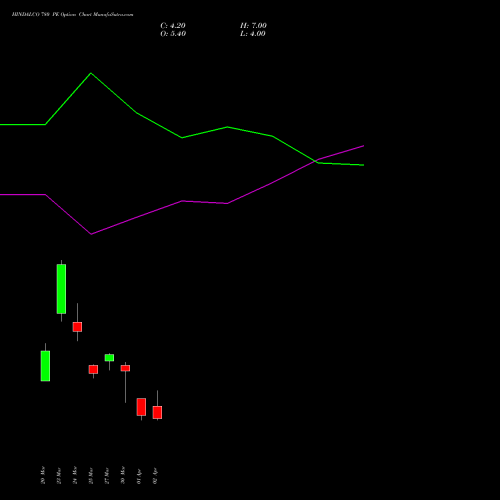This screenshot has height=500, width=500.
Task: Click the lowest point of the purple line
Action: (x=91, y=234)
